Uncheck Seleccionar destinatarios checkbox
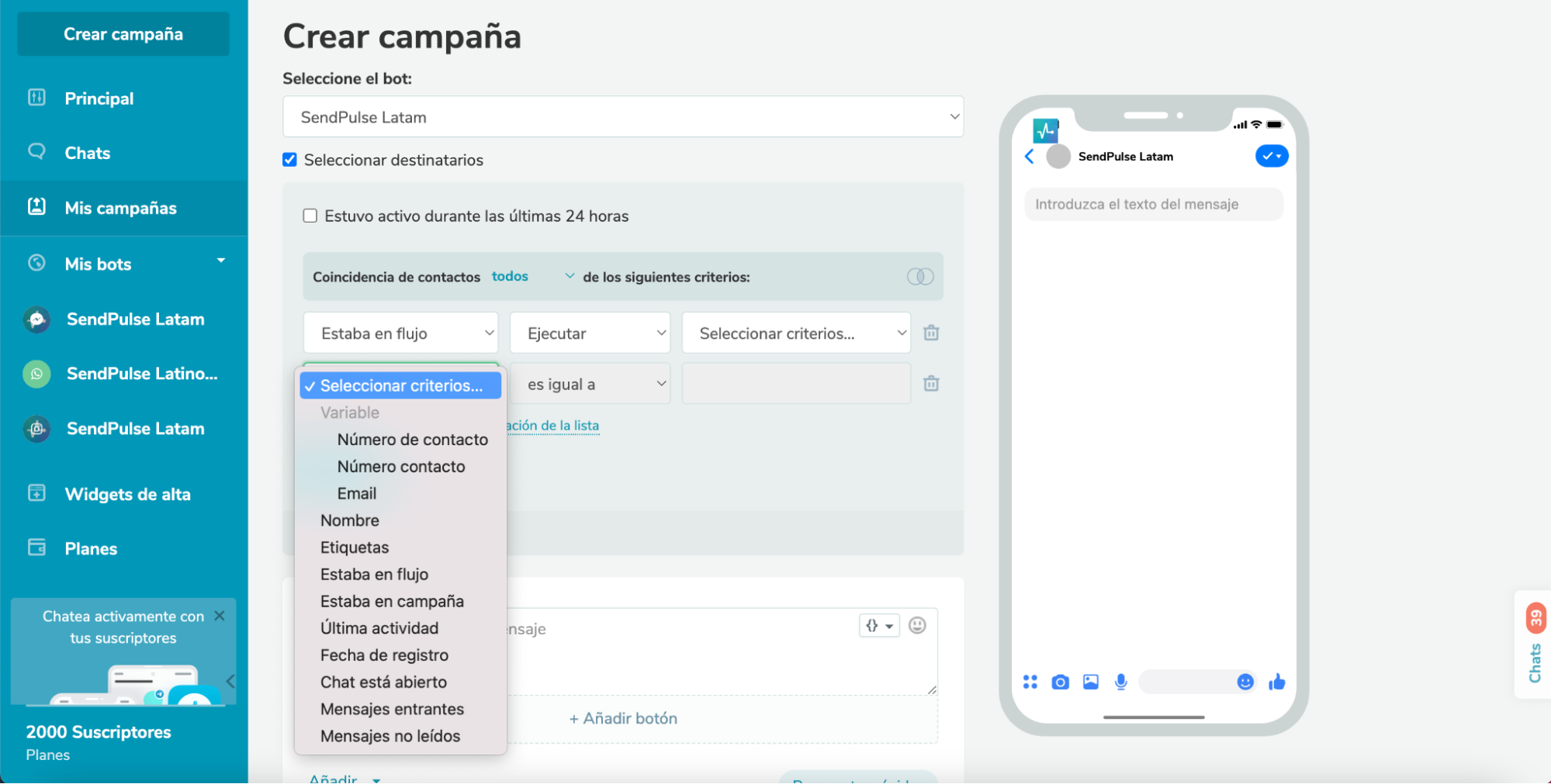This screenshot has height=784, width=1551. click(x=289, y=160)
